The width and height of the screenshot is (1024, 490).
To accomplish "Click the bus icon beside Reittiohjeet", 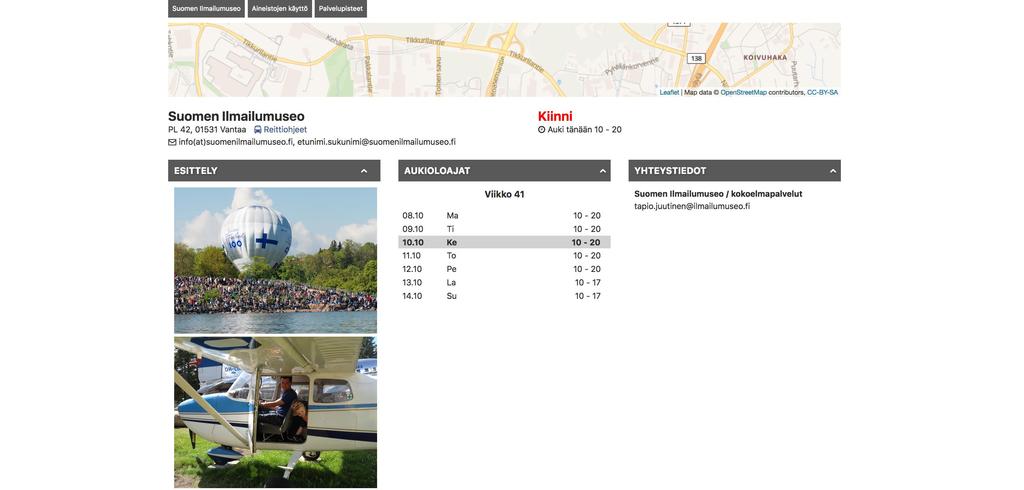I will coord(258,130).
